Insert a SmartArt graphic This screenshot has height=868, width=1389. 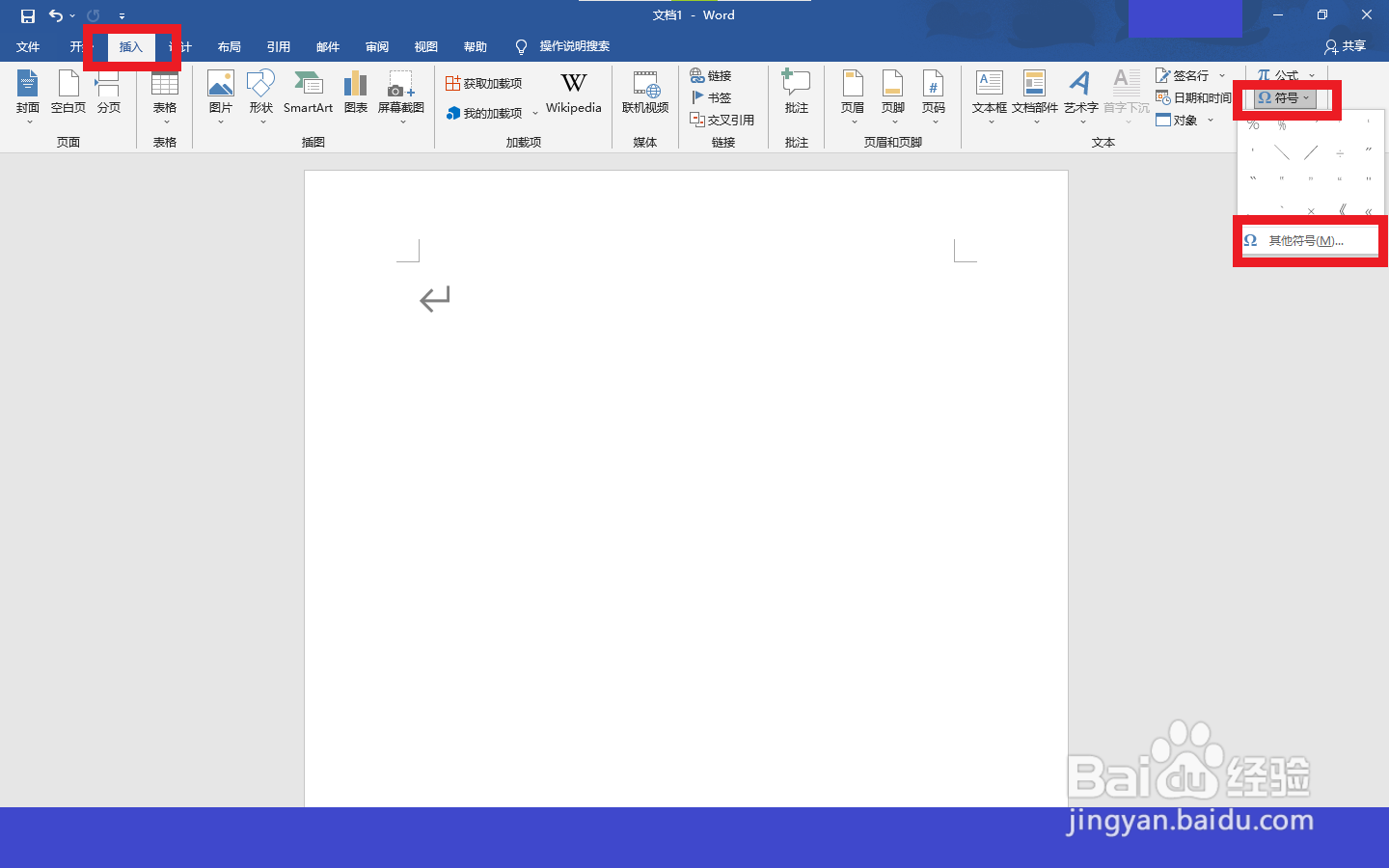tap(308, 95)
